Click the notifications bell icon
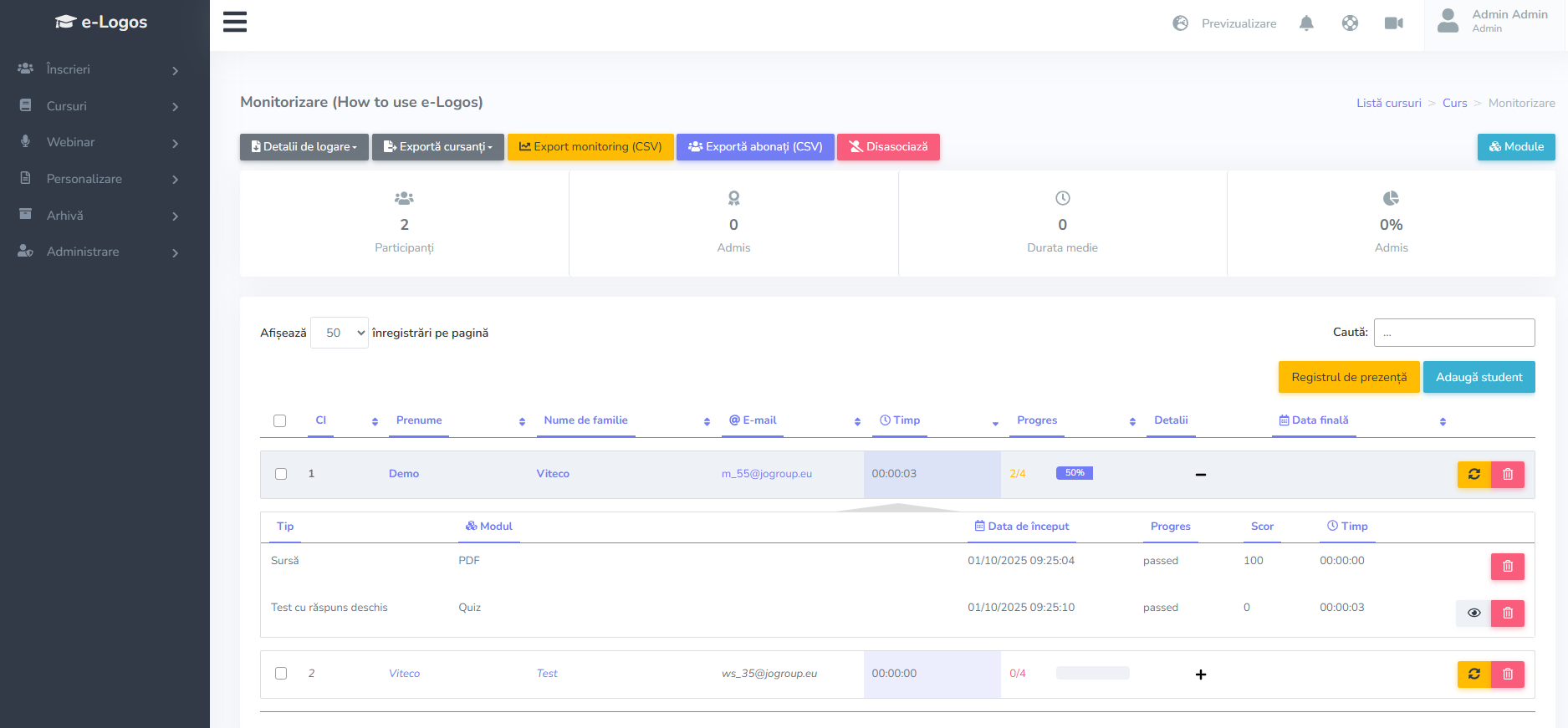This screenshot has height=728, width=1568. [x=1306, y=23]
